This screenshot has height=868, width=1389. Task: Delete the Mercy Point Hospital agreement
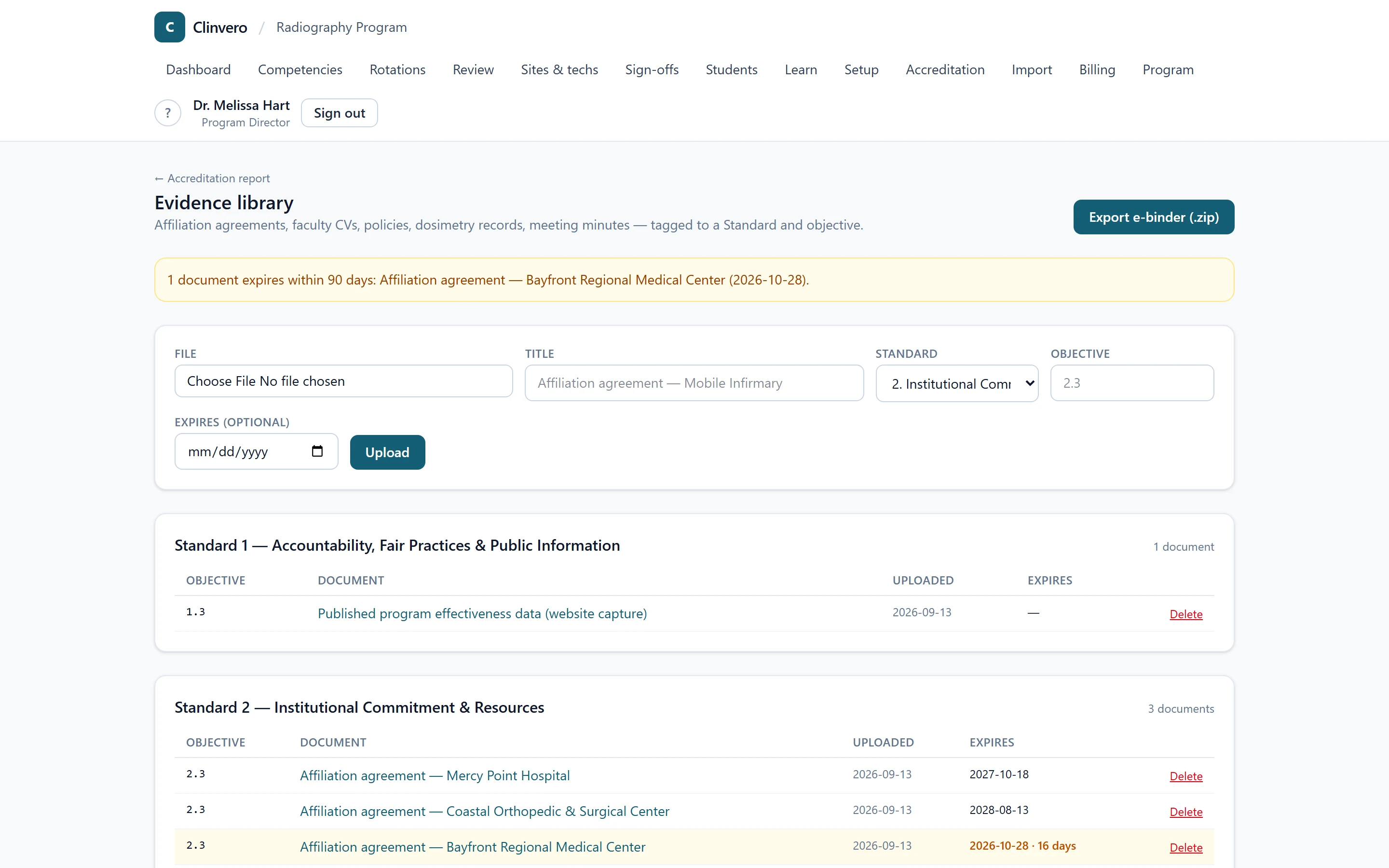pos(1186,776)
